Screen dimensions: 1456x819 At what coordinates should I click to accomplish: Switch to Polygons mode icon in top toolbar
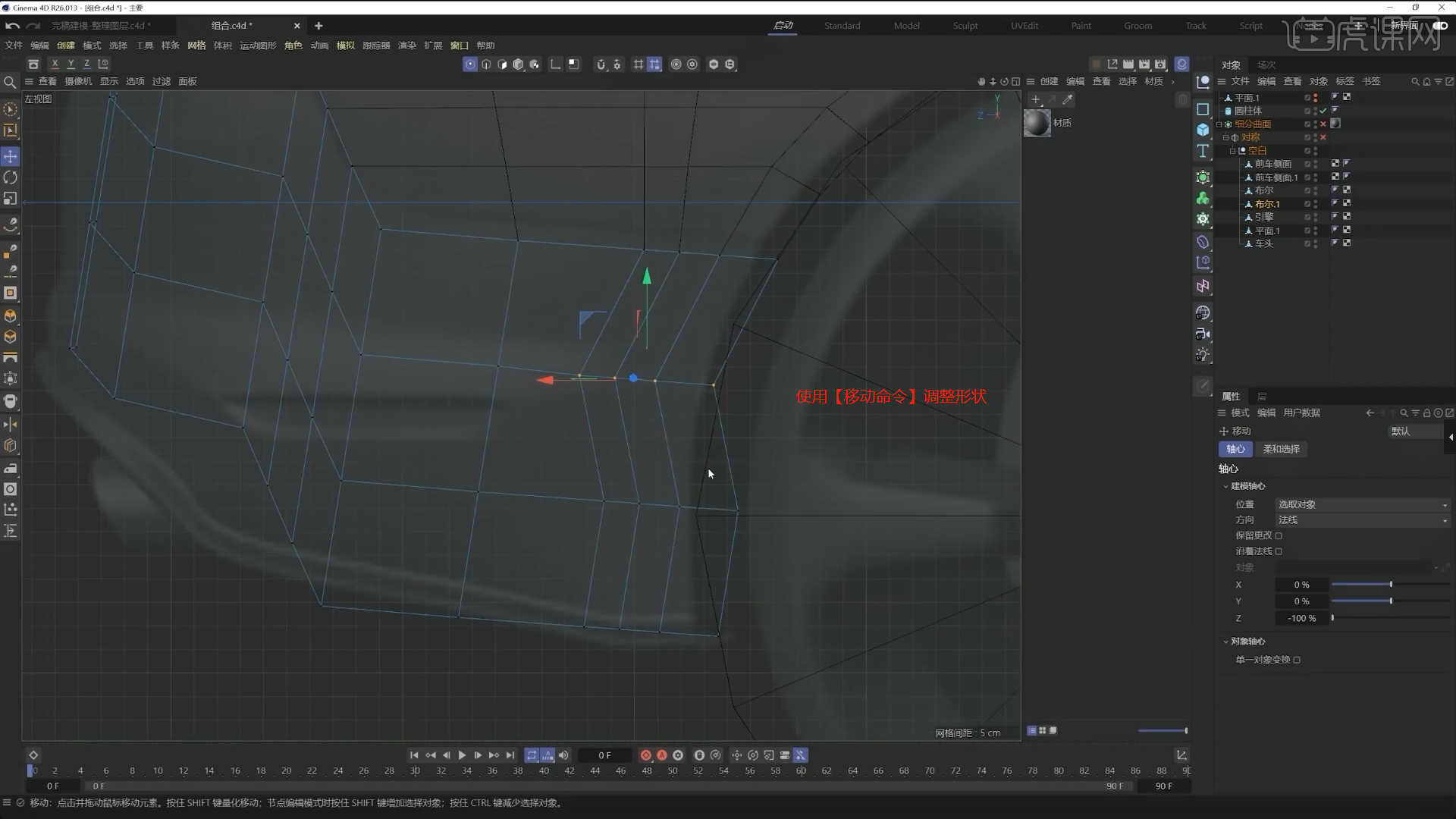click(x=502, y=64)
